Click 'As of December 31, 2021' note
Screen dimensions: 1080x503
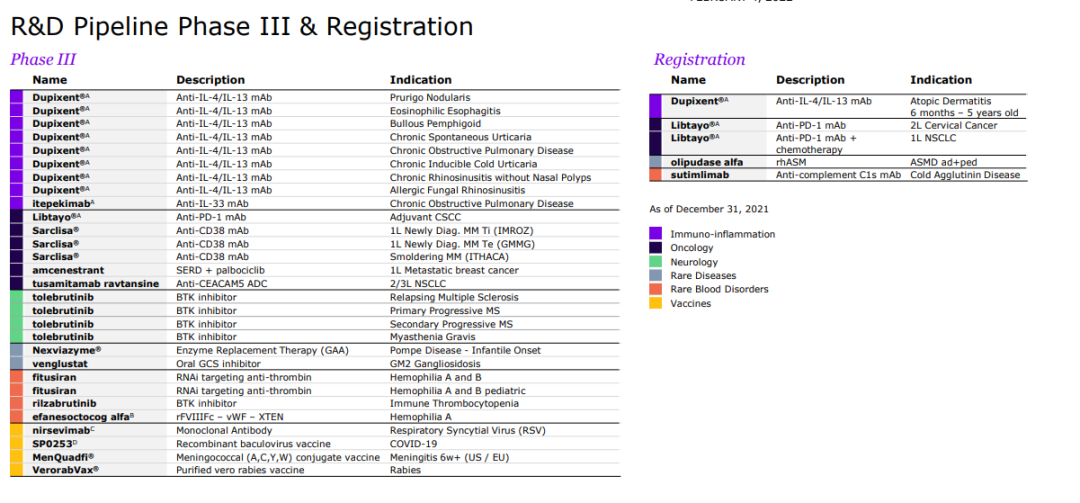pyautogui.click(x=709, y=209)
